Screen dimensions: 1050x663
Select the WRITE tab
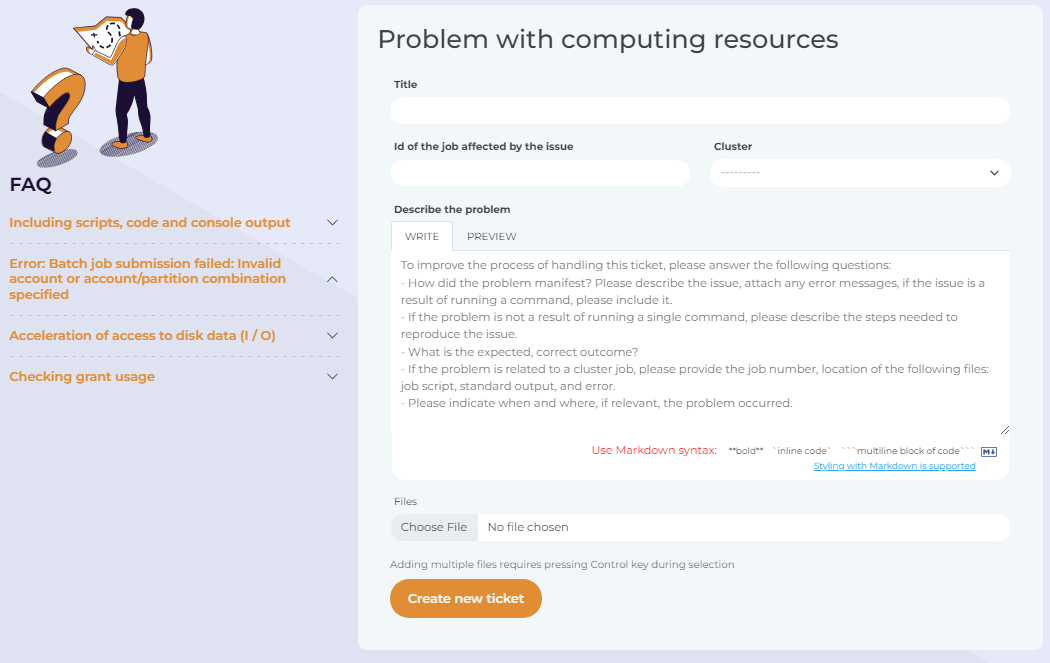tap(422, 236)
